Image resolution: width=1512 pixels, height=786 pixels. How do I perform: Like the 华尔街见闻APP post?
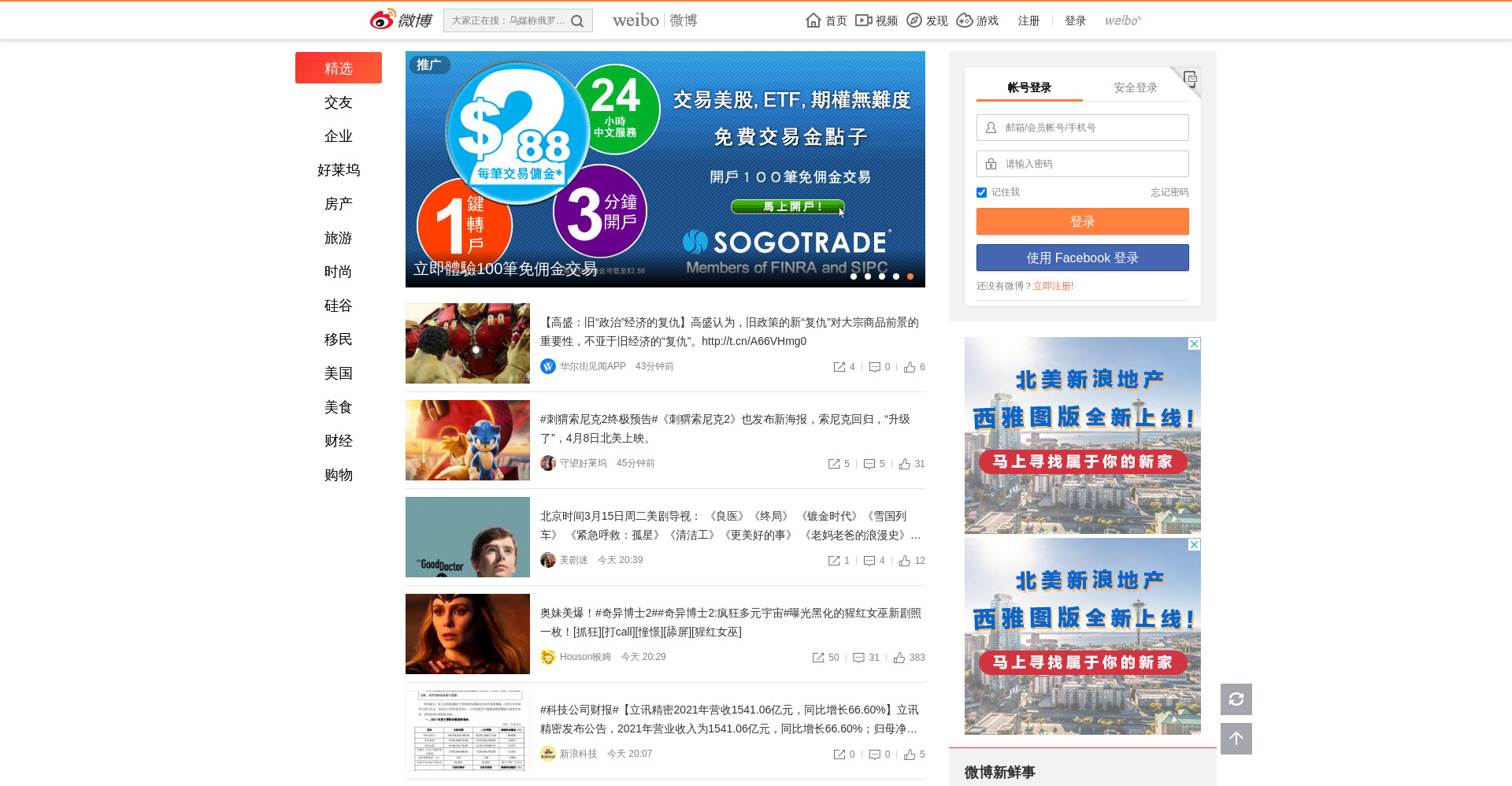coord(910,367)
